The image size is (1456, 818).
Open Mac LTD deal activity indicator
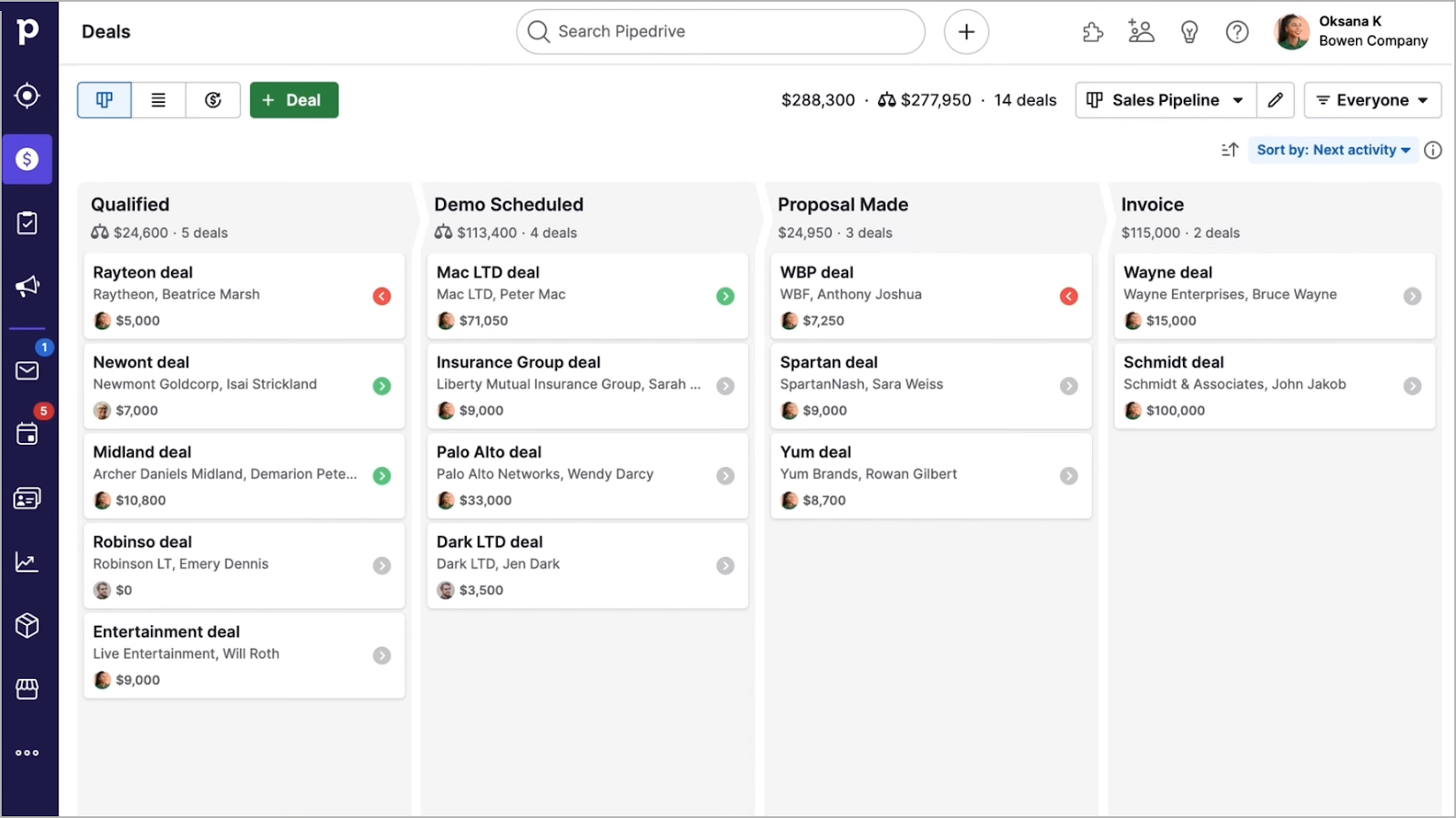(x=725, y=296)
